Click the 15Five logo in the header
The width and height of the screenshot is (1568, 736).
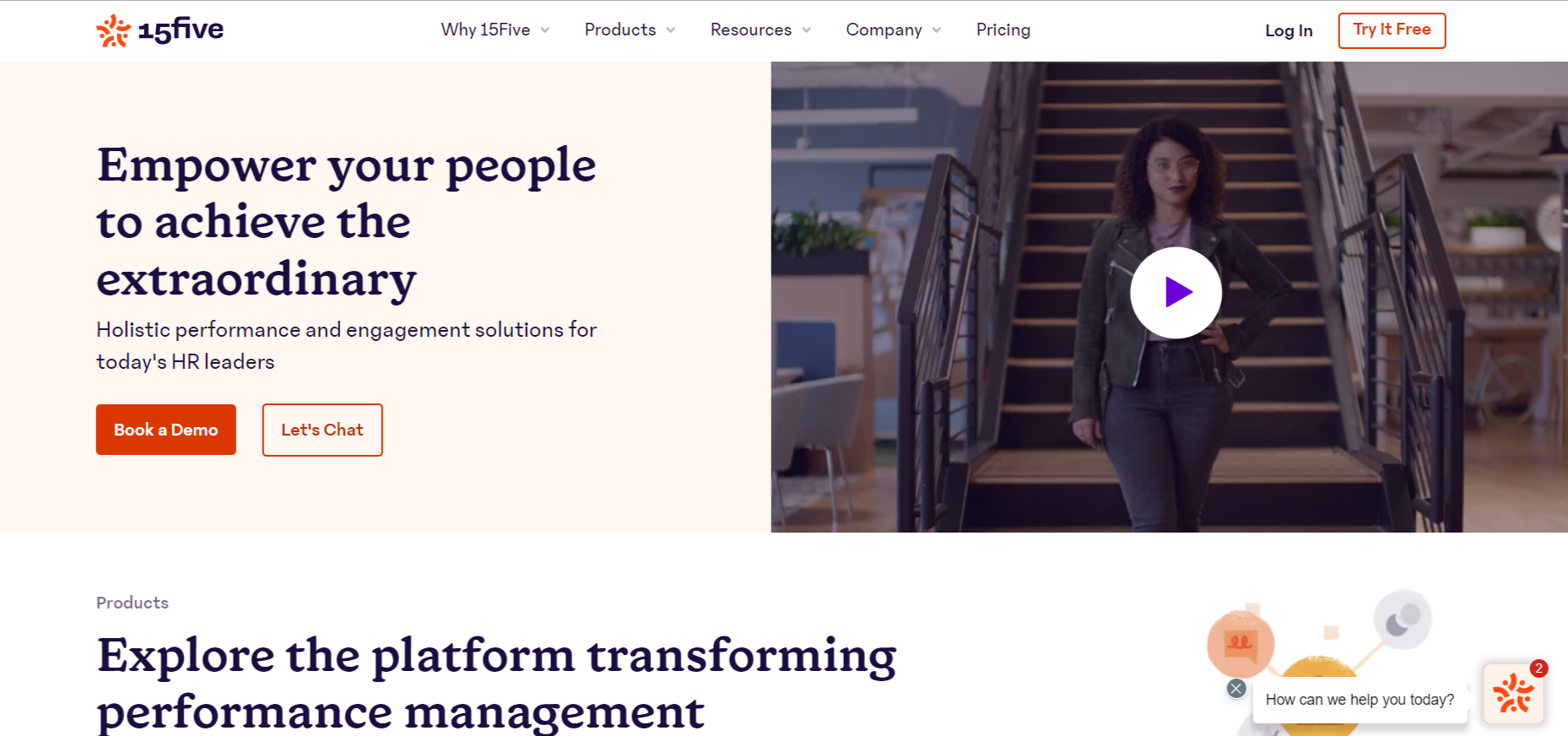[x=159, y=30]
